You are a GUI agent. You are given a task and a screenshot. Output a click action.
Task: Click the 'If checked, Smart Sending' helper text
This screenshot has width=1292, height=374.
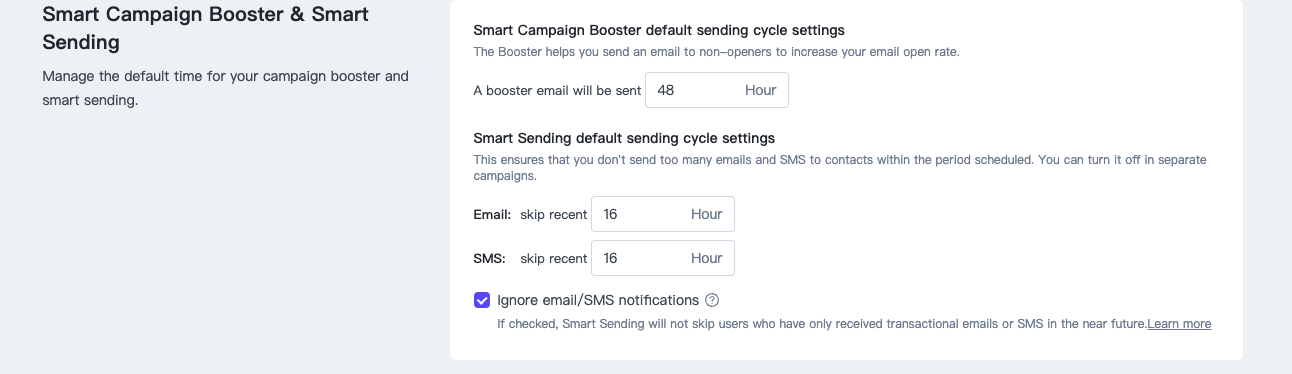pyautogui.click(x=821, y=324)
